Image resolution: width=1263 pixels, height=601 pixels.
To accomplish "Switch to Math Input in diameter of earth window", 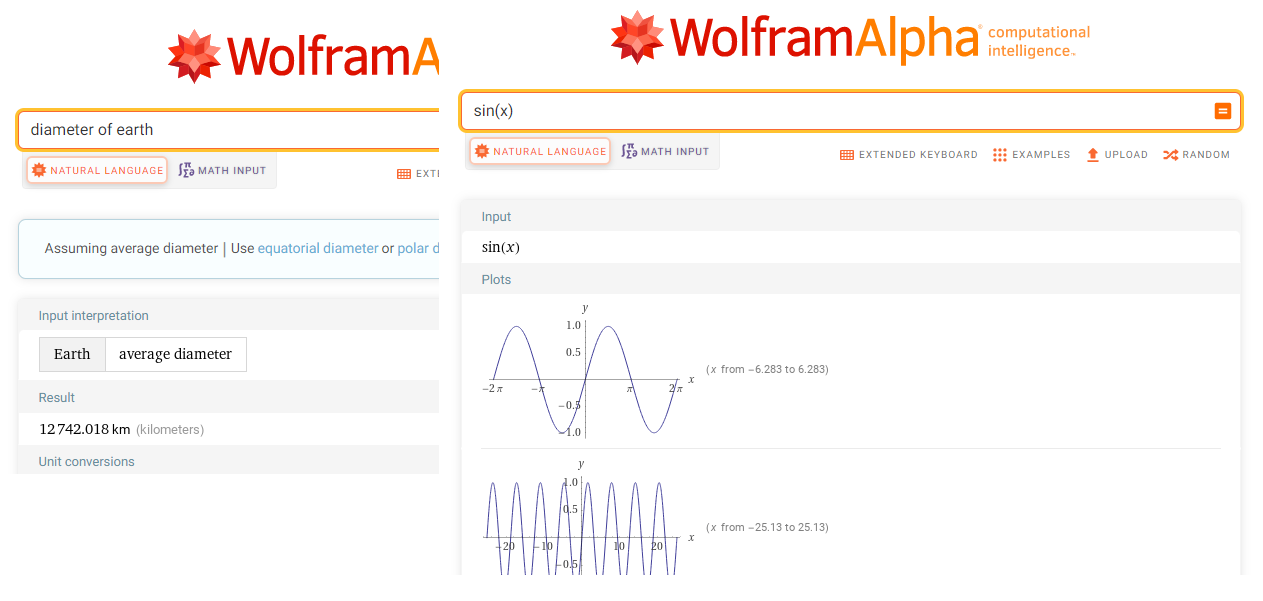I will (x=222, y=171).
